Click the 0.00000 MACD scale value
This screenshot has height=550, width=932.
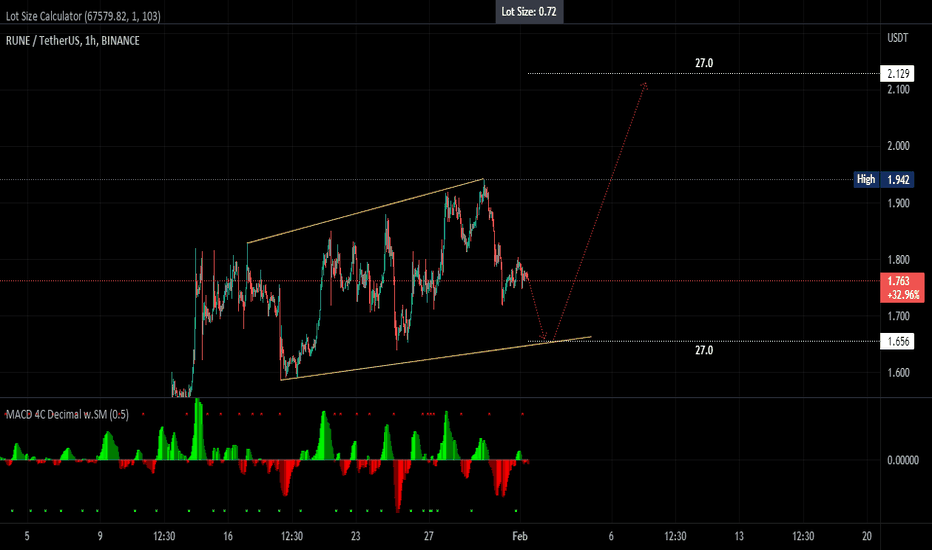[903, 460]
